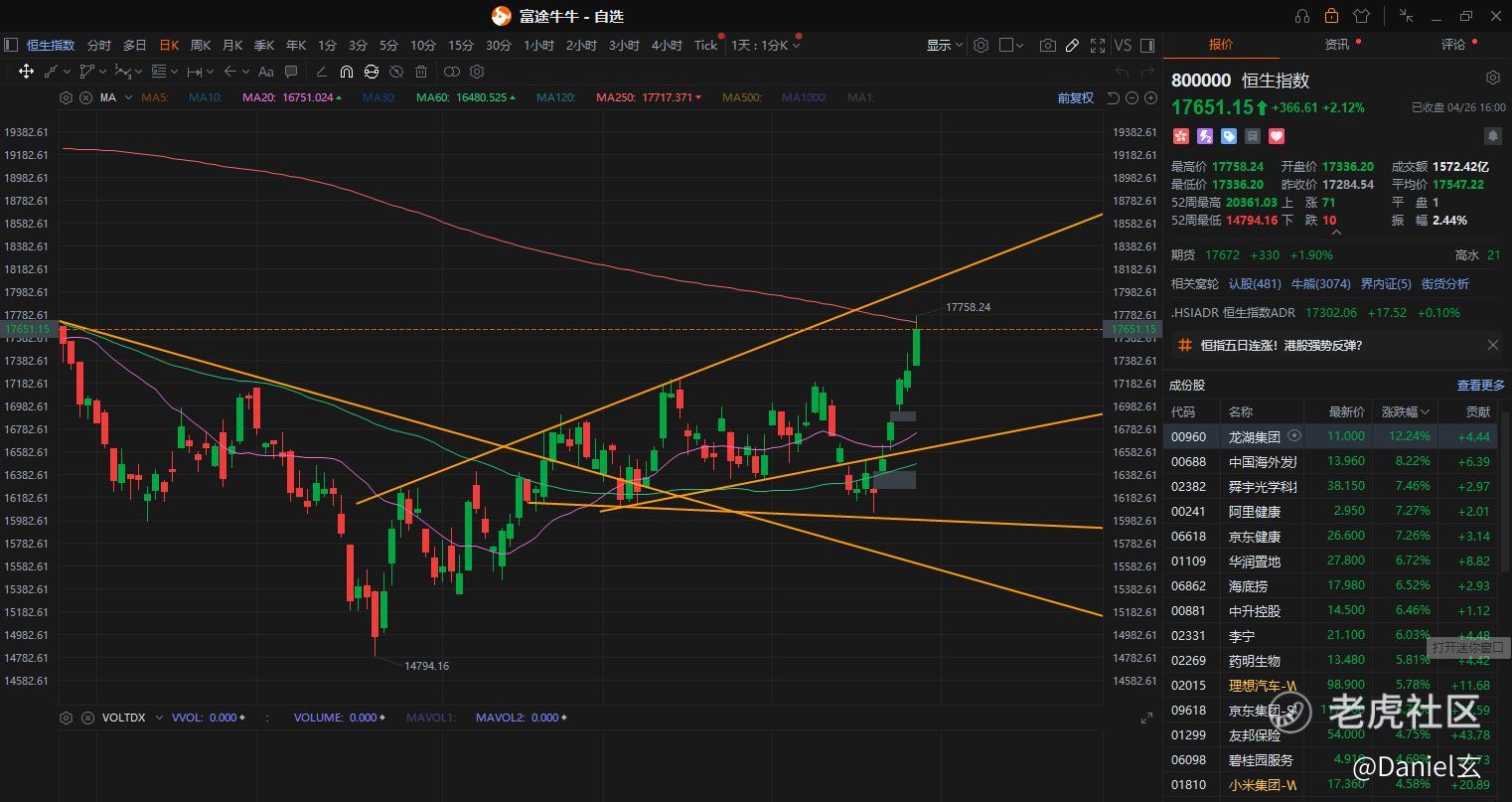Viewport: 1512px width, 802px height.
Task: Select the 月K chart period
Action: pyautogui.click(x=232, y=45)
